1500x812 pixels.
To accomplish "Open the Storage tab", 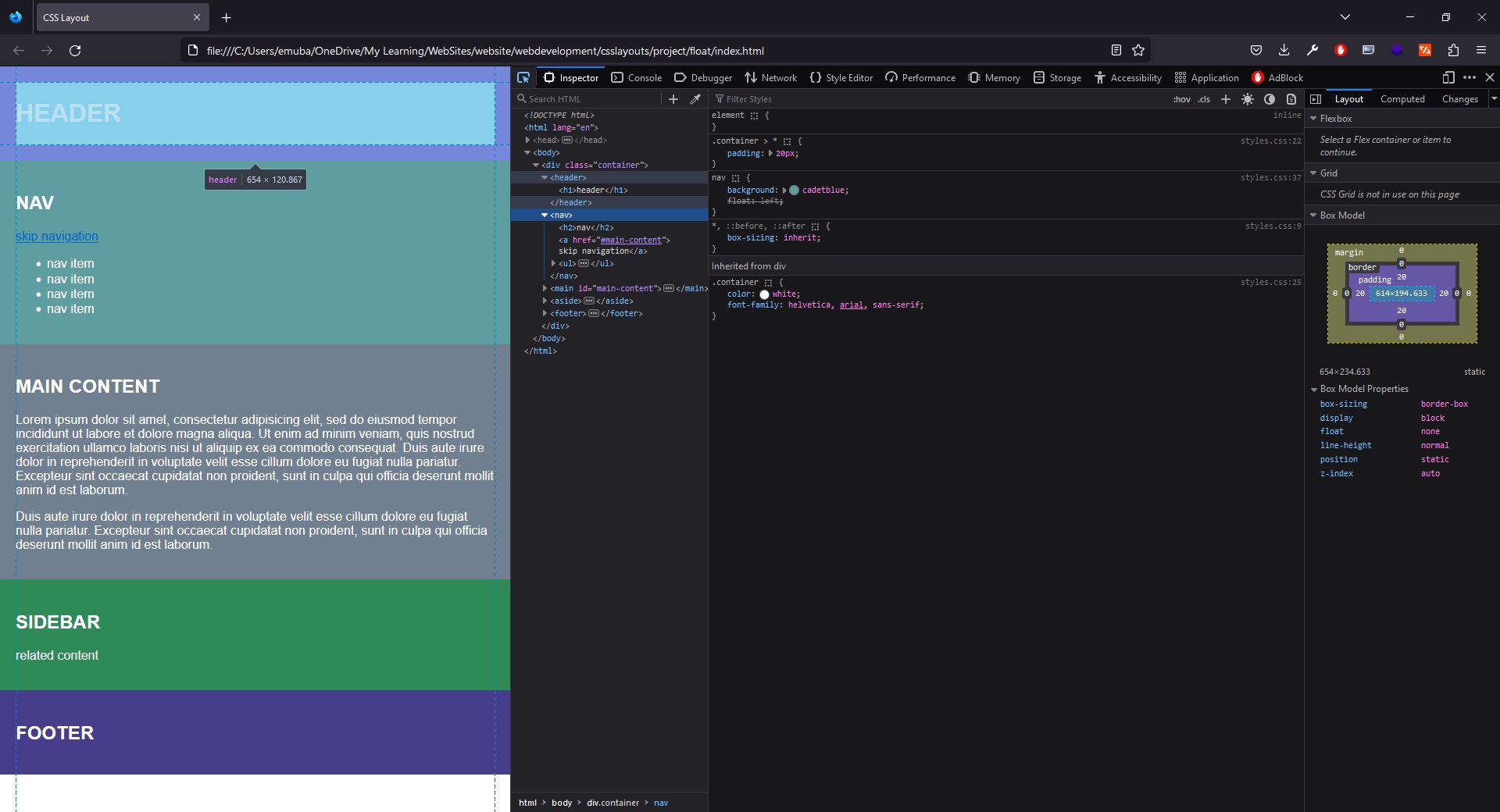I will pos(1057,77).
